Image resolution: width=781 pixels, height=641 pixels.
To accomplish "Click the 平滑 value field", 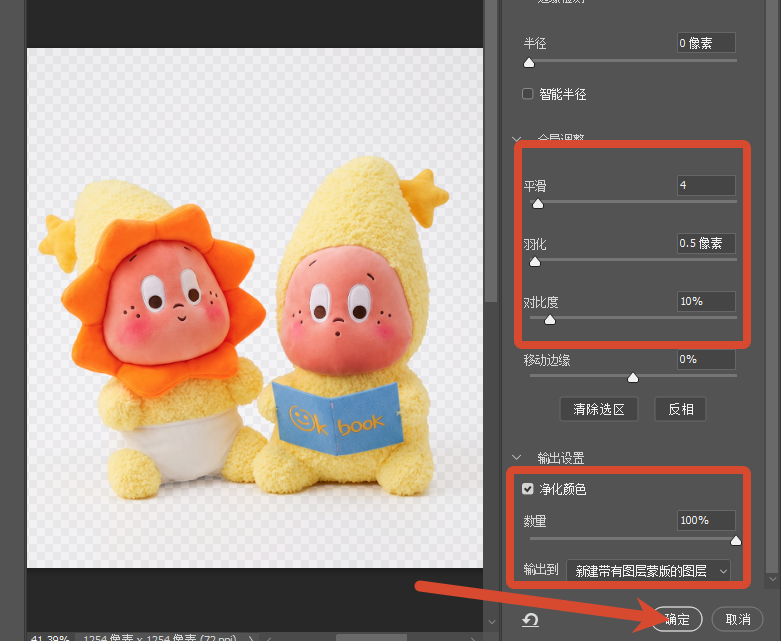I will [x=706, y=185].
